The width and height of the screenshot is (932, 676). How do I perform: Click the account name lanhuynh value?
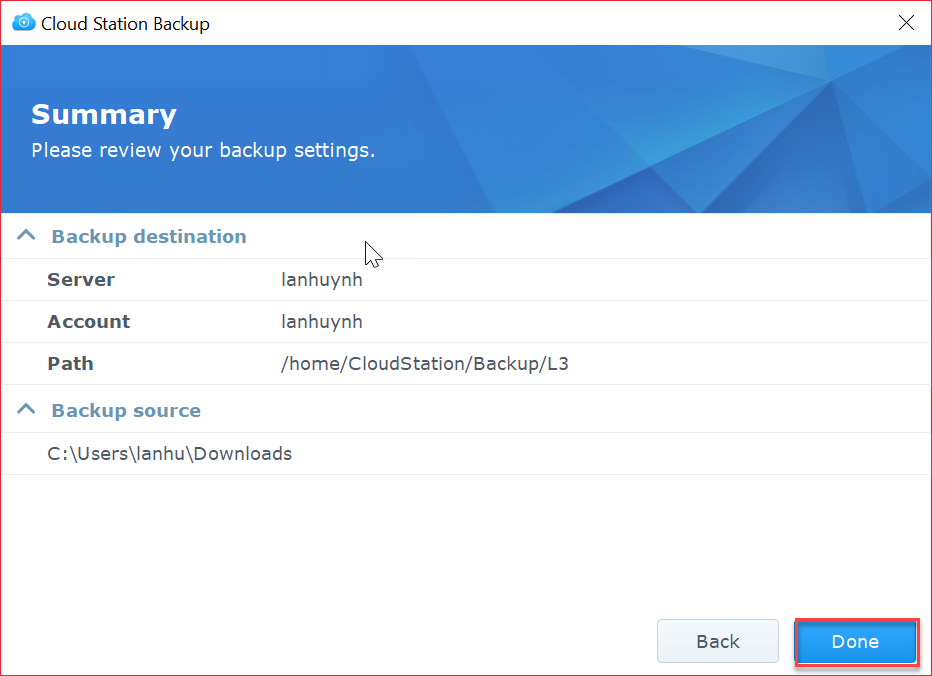pyautogui.click(x=321, y=321)
